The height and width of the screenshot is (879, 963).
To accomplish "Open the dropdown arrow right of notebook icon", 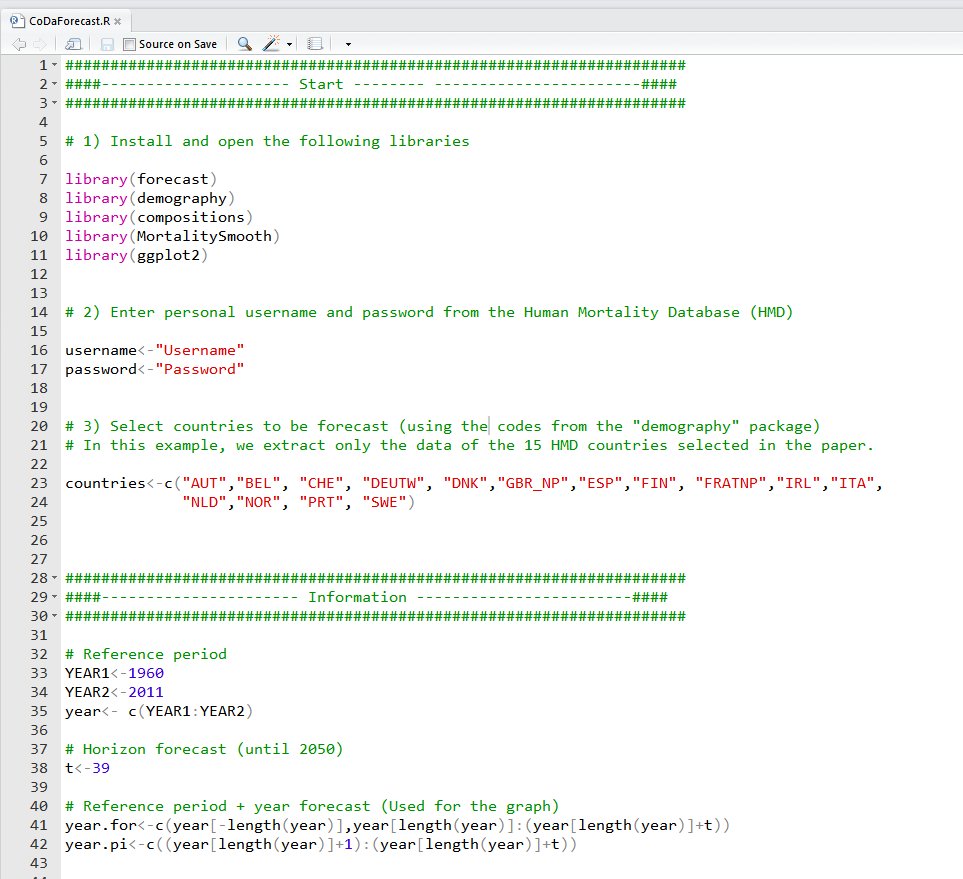I will click(348, 45).
